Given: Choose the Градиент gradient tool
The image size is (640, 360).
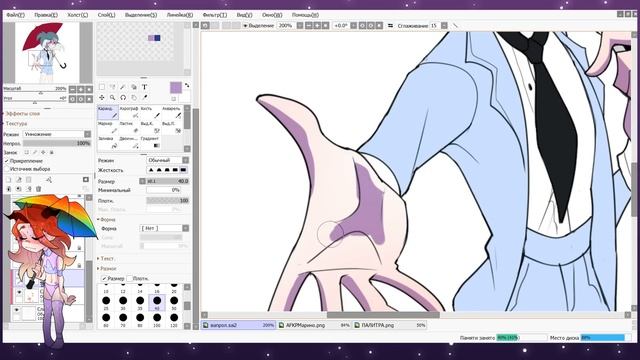Looking at the screenshot, I should click(150, 142).
